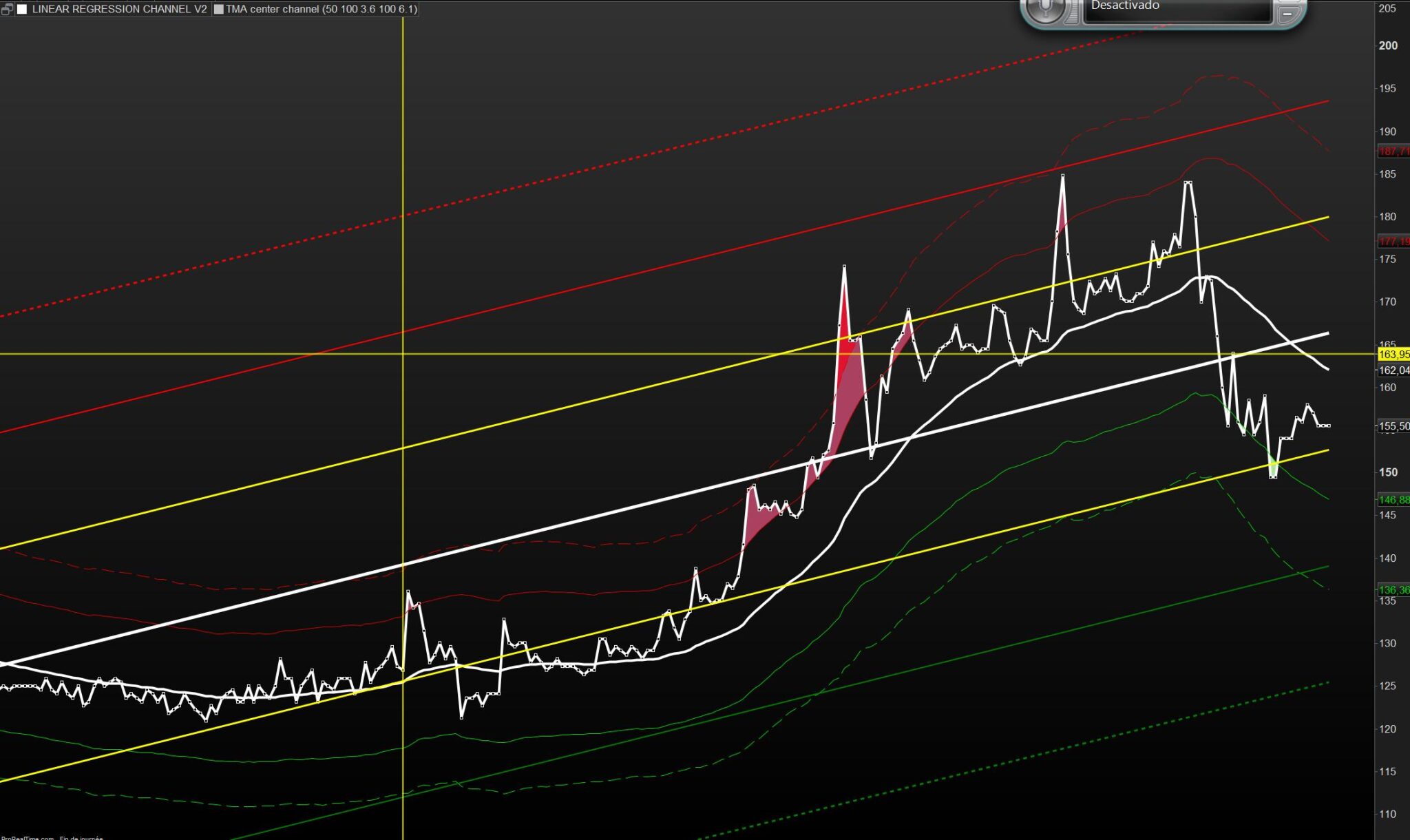Click the 150 level on the price scale
Viewport: 1410px width, 840px height.
(1388, 472)
